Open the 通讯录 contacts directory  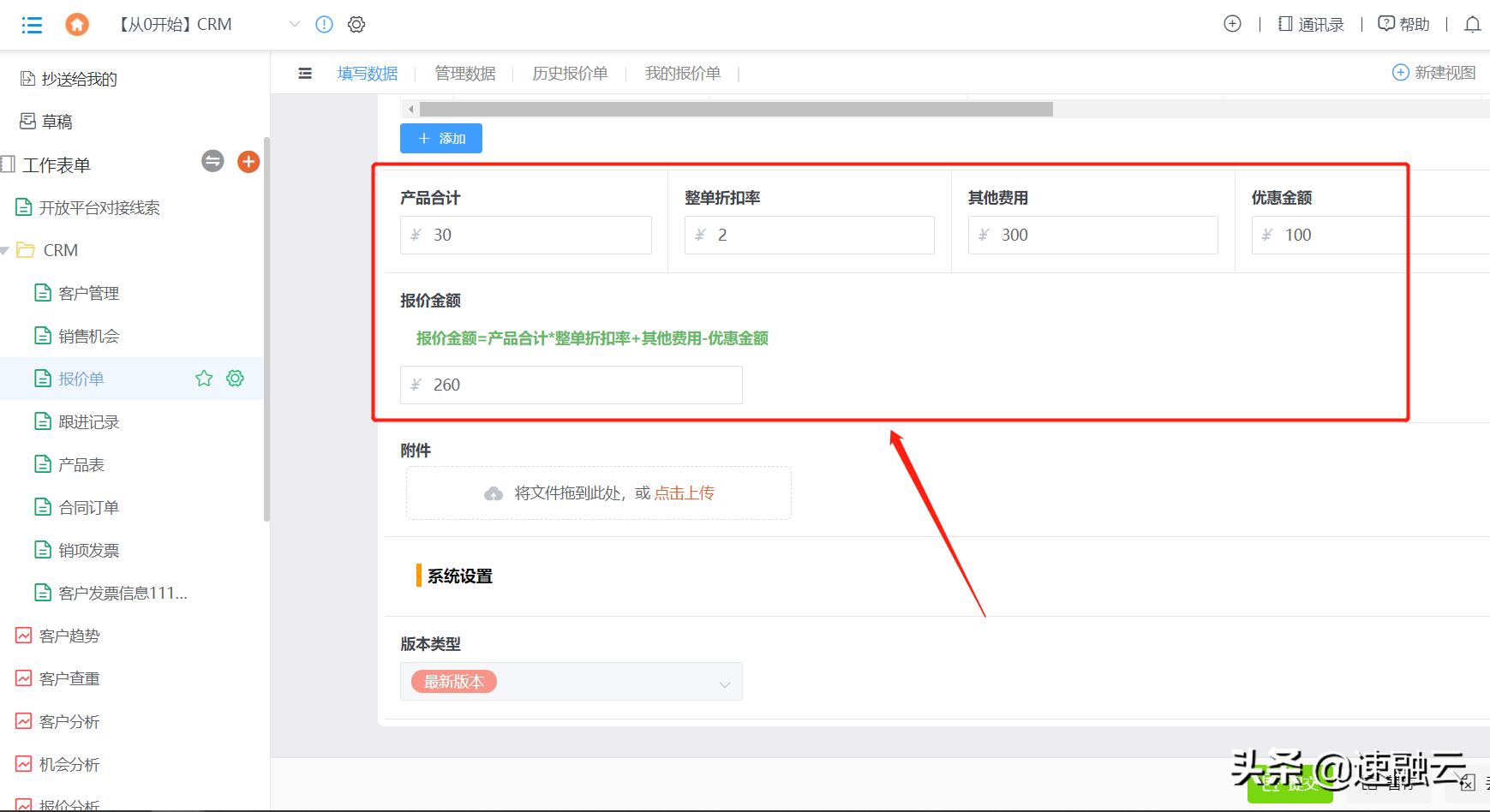pyautogui.click(x=1309, y=24)
